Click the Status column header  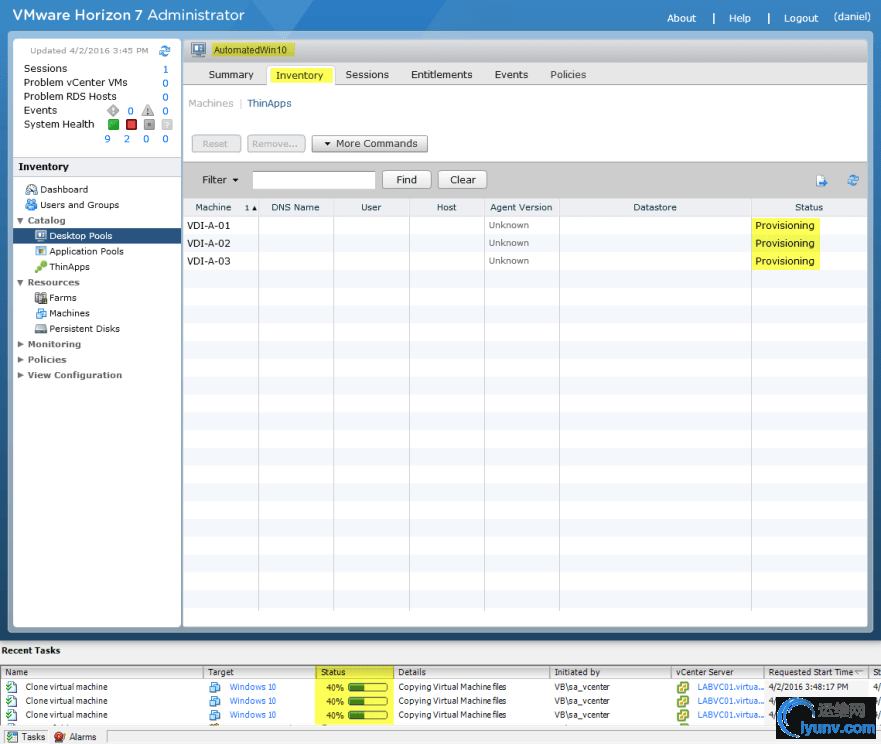click(x=809, y=207)
